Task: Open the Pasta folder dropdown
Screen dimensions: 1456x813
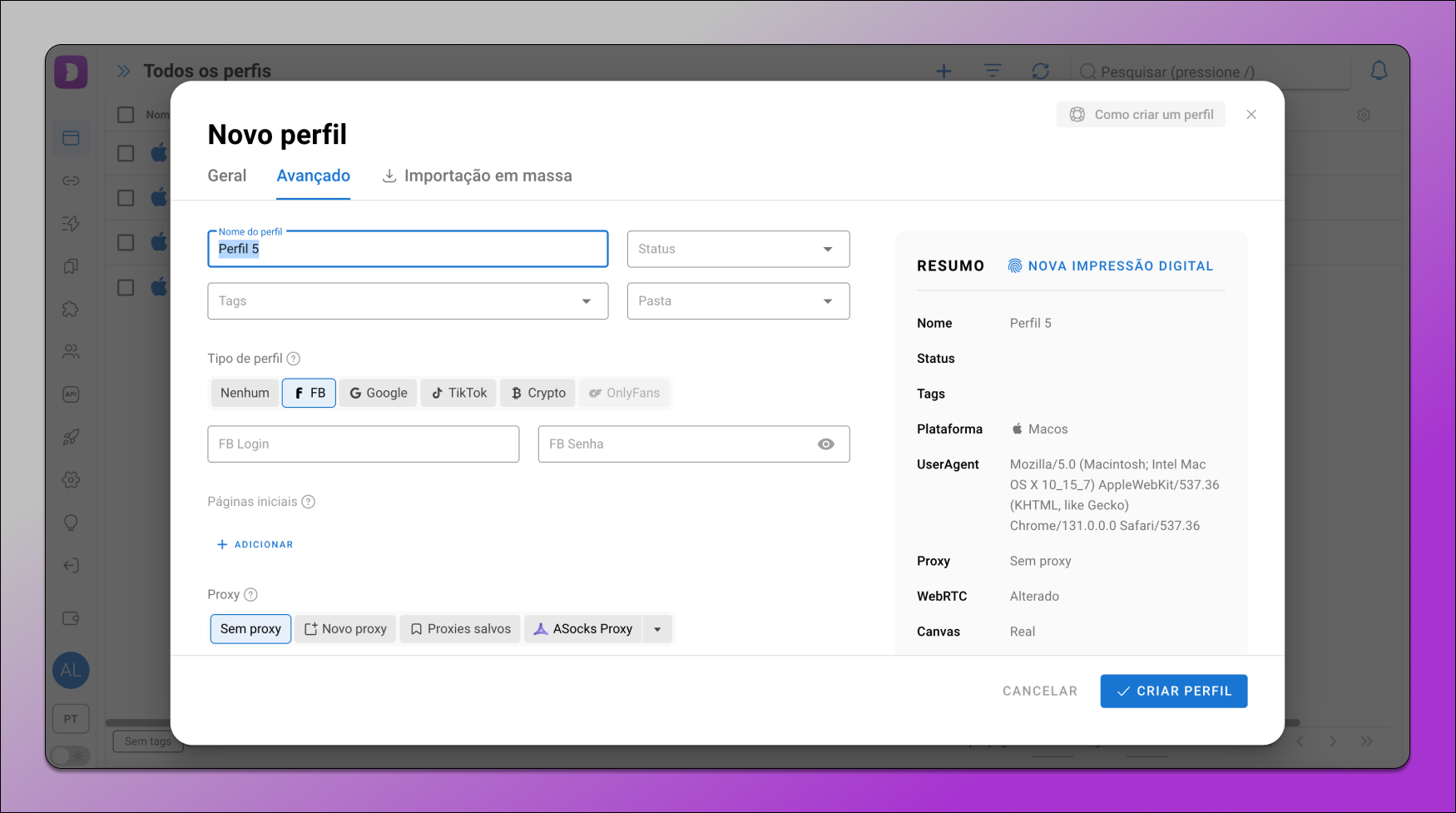Action: [x=738, y=301]
